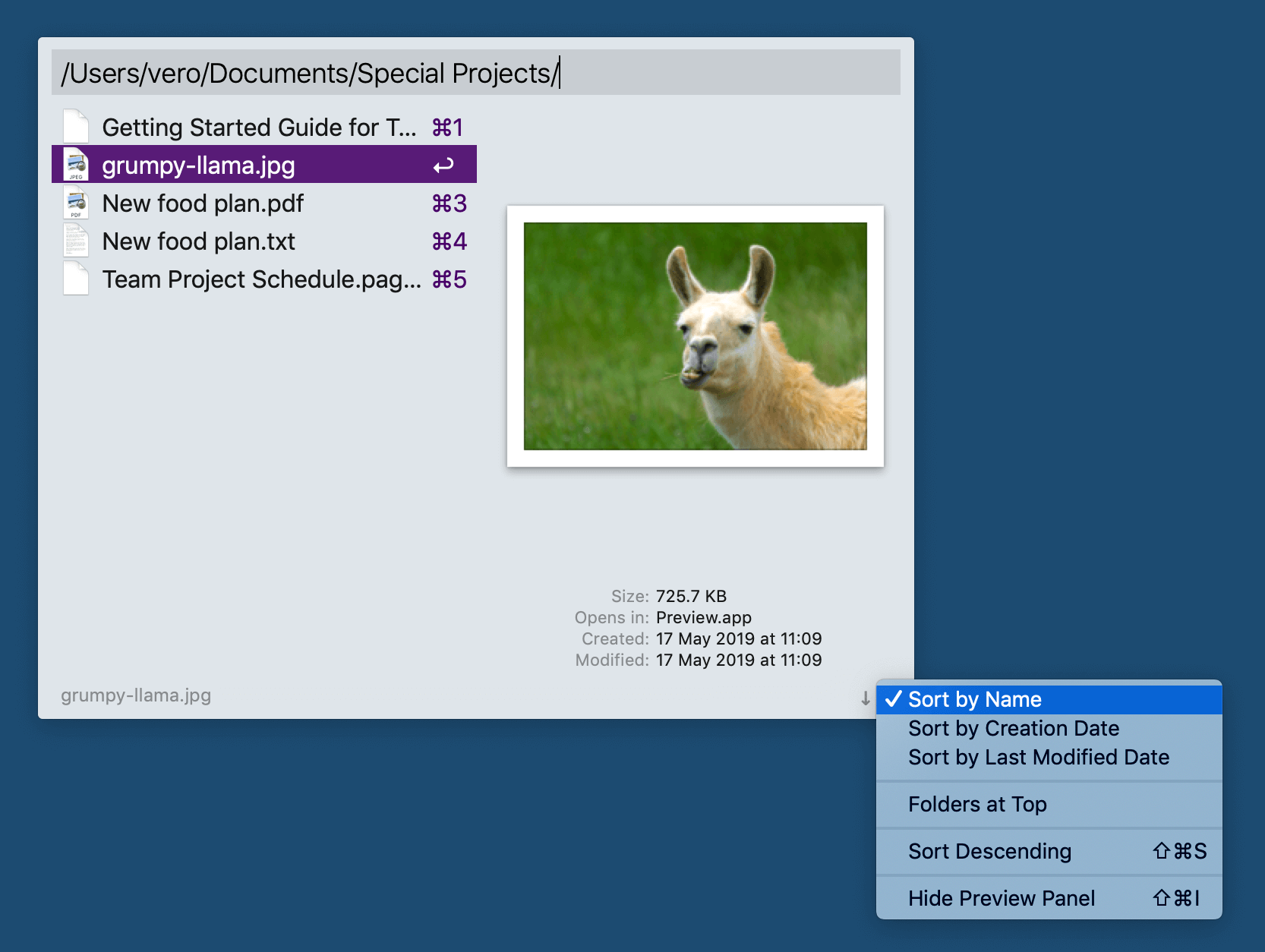
Task: Click the file path input field
Action: (475, 73)
